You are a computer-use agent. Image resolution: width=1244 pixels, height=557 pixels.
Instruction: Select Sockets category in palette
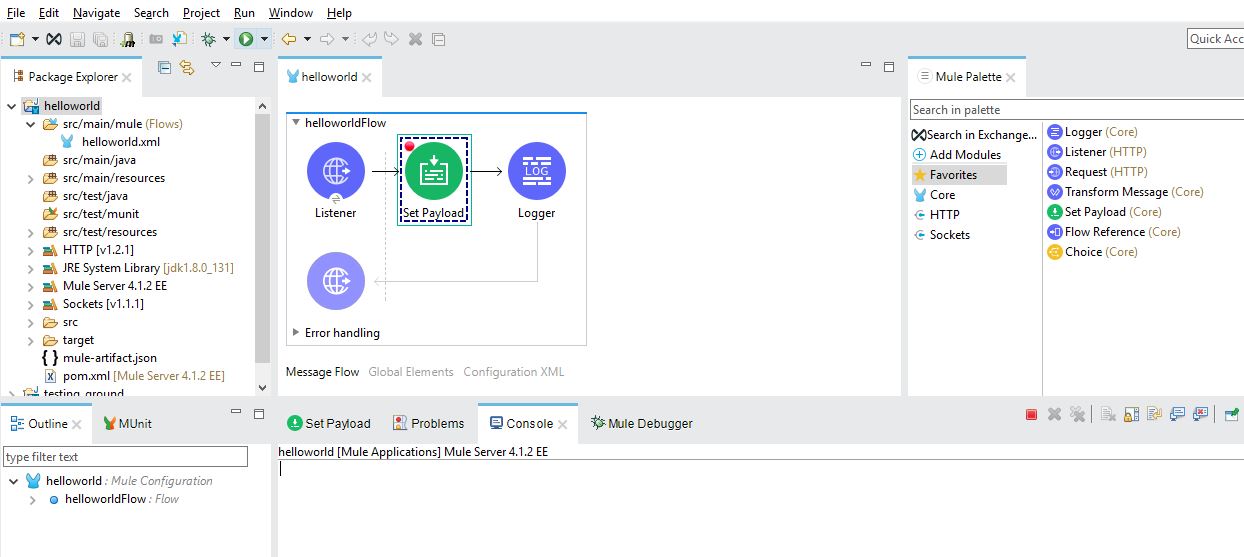(941, 235)
